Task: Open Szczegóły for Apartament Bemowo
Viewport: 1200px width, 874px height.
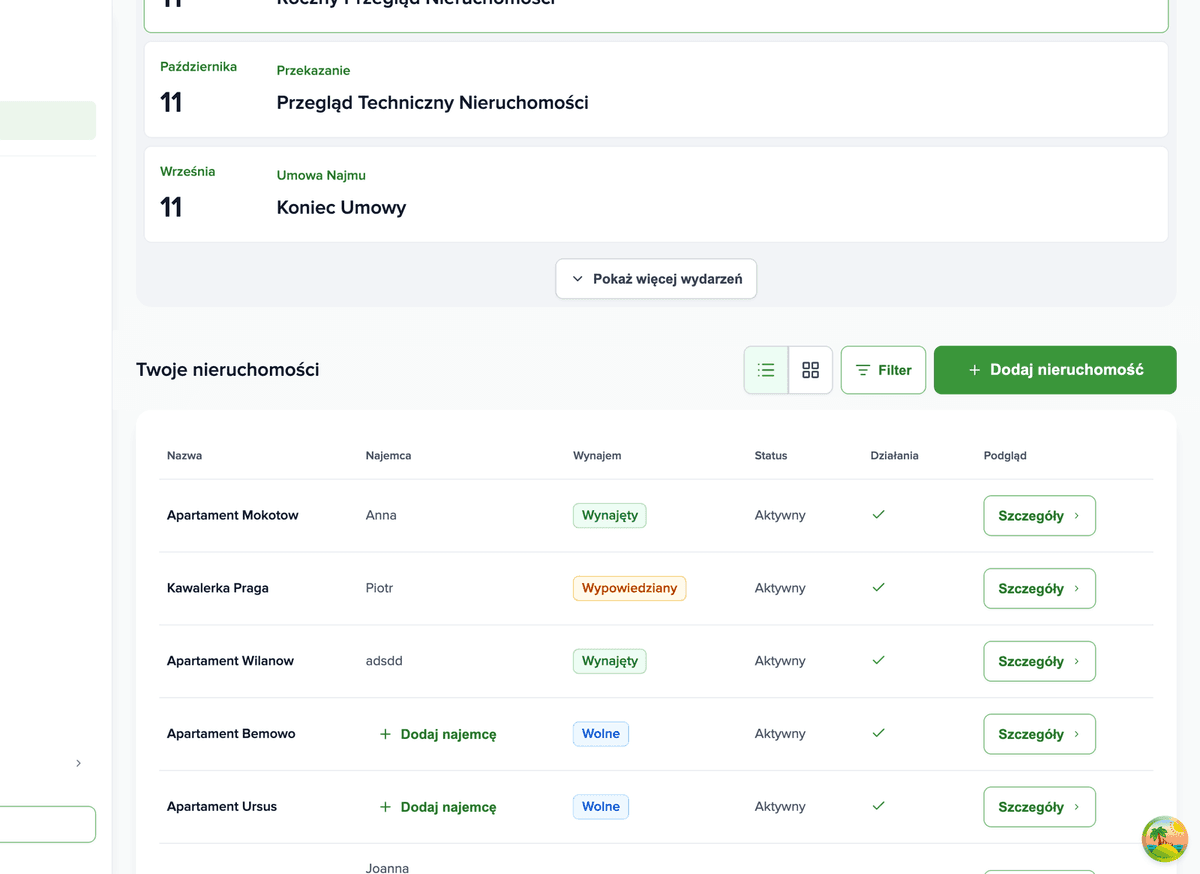Action: click(x=1039, y=734)
